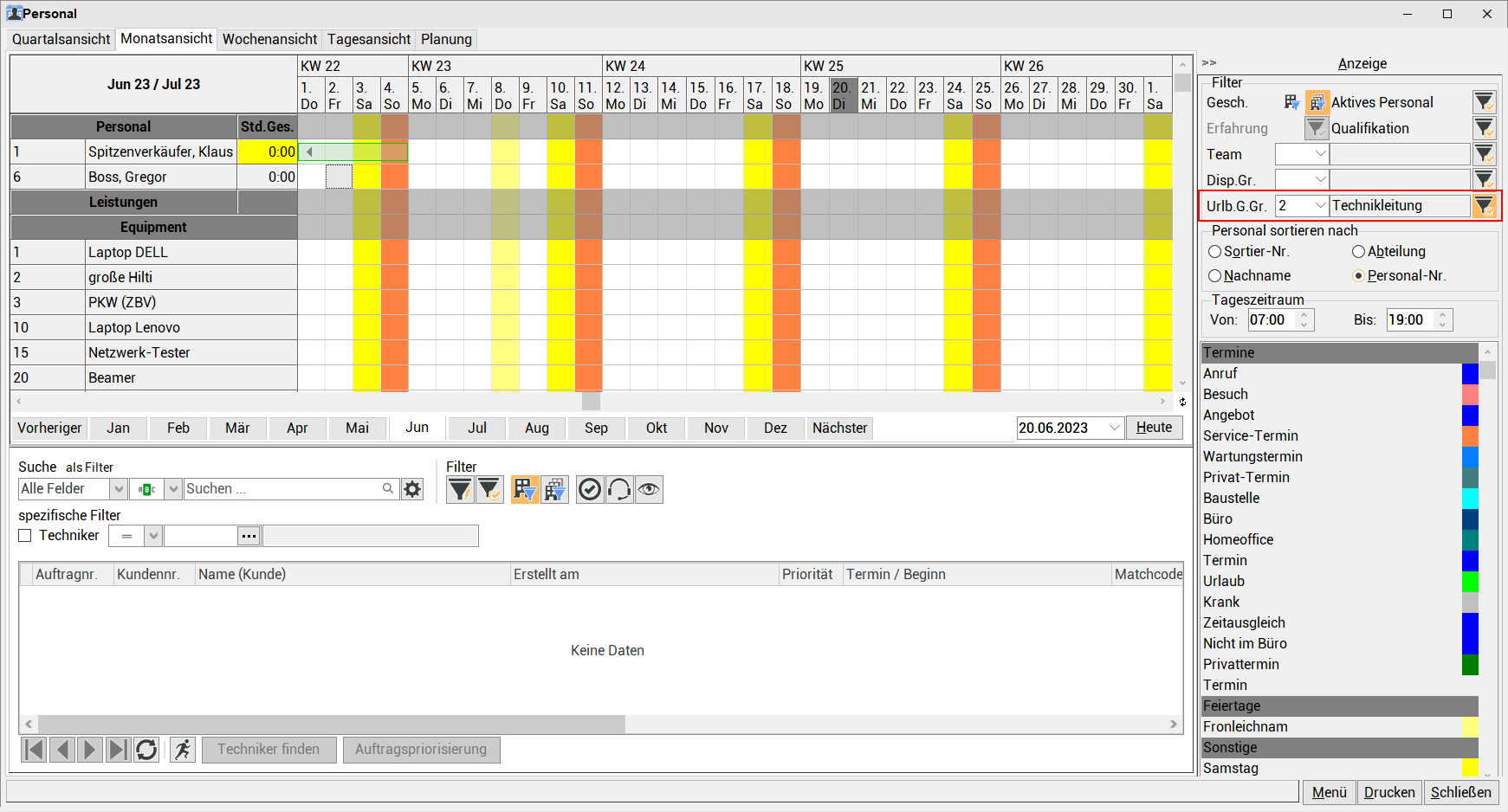Switch to the Wochenansicht tab
The image size is (1508, 812).
pos(269,39)
